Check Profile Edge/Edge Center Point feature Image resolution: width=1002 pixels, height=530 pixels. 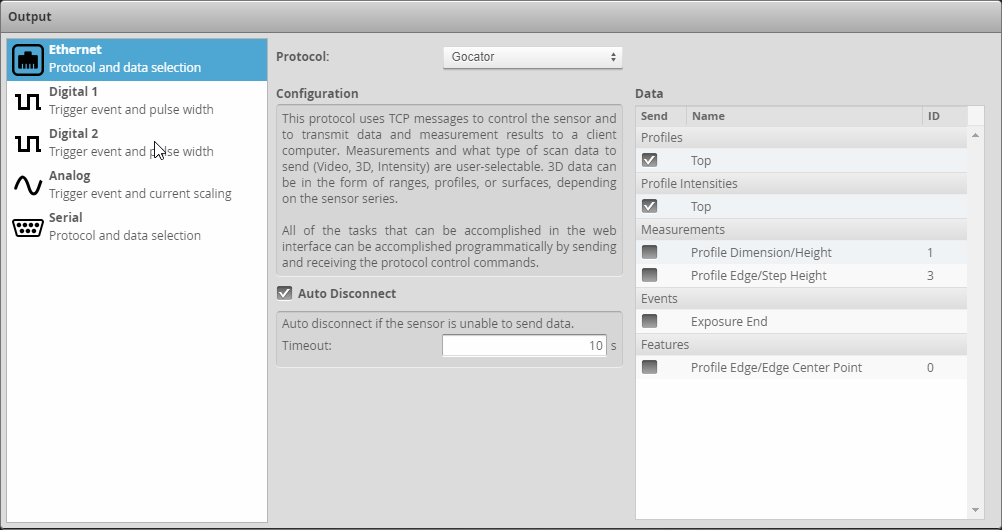(650, 367)
